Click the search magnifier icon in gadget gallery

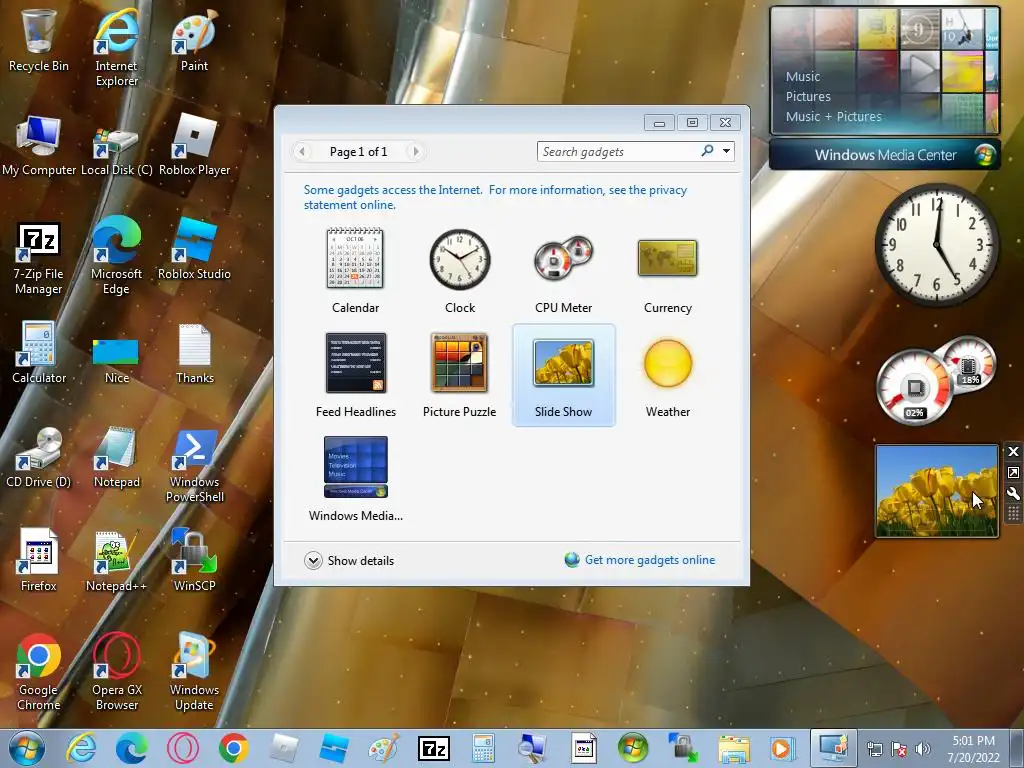pos(707,151)
